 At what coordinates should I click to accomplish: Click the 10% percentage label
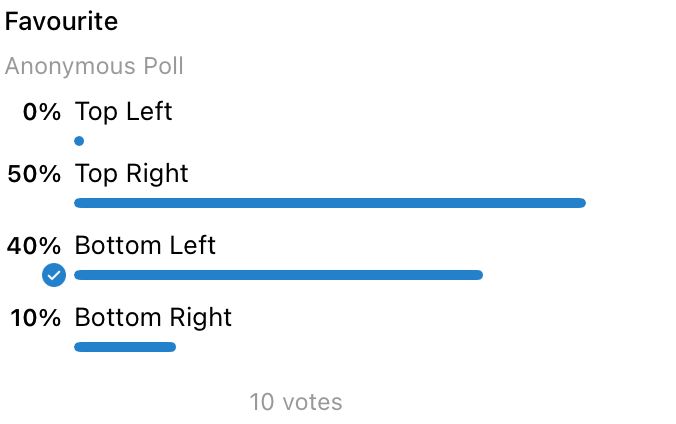[x=36, y=319]
